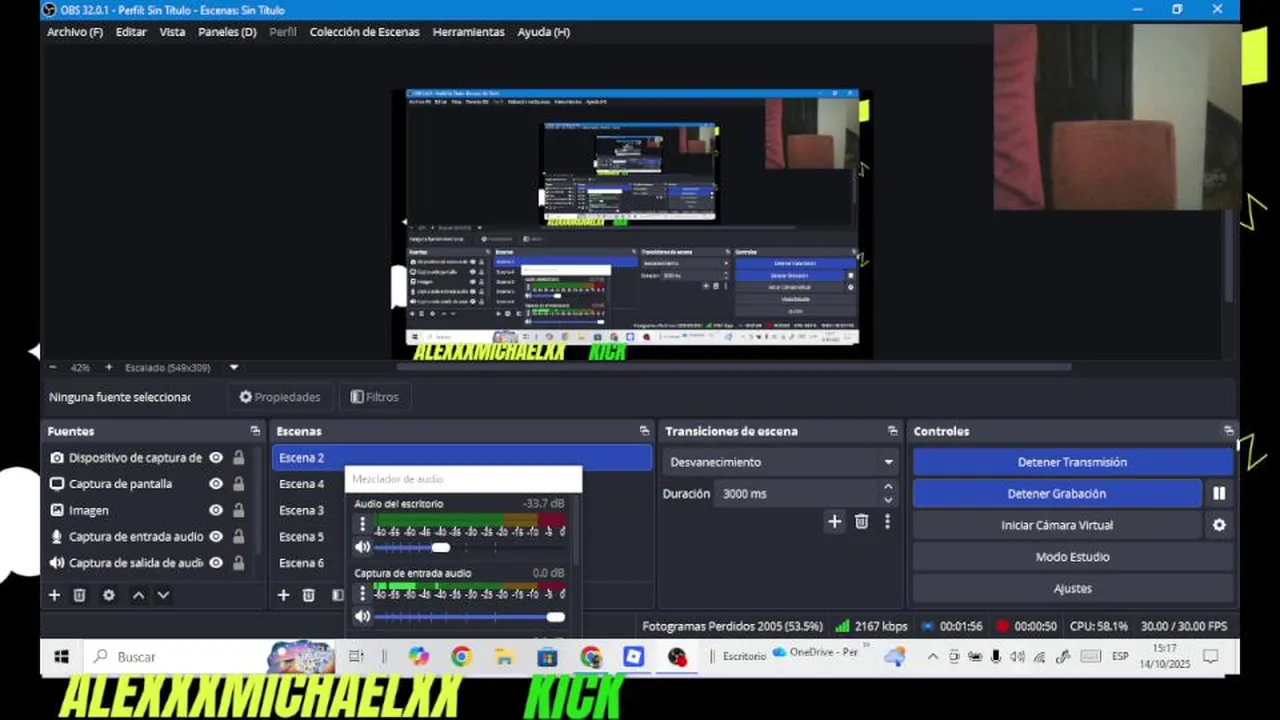Open Propiedades for the source

click(280, 397)
